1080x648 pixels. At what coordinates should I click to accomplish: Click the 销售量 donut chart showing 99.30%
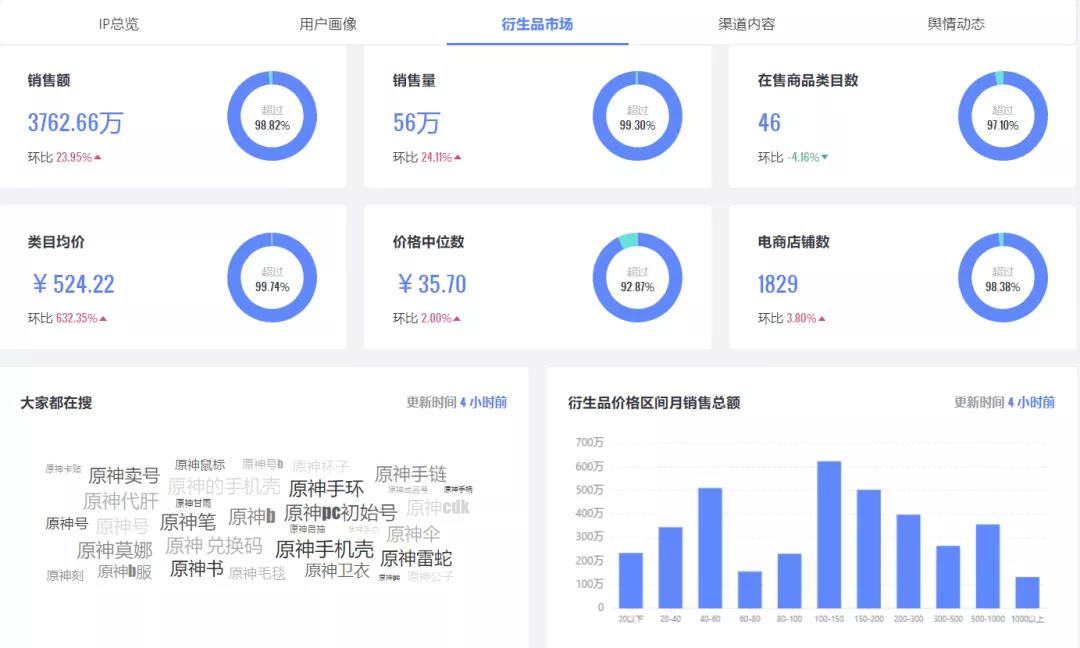pyautogui.click(x=637, y=116)
